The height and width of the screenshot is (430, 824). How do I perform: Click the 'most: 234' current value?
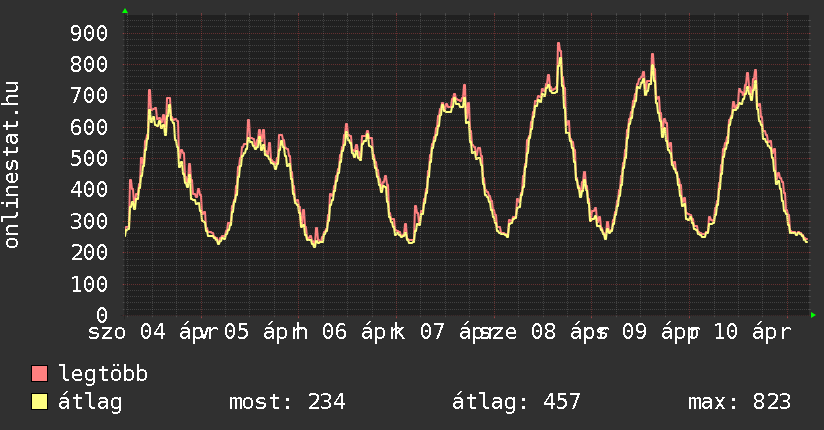tap(287, 402)
